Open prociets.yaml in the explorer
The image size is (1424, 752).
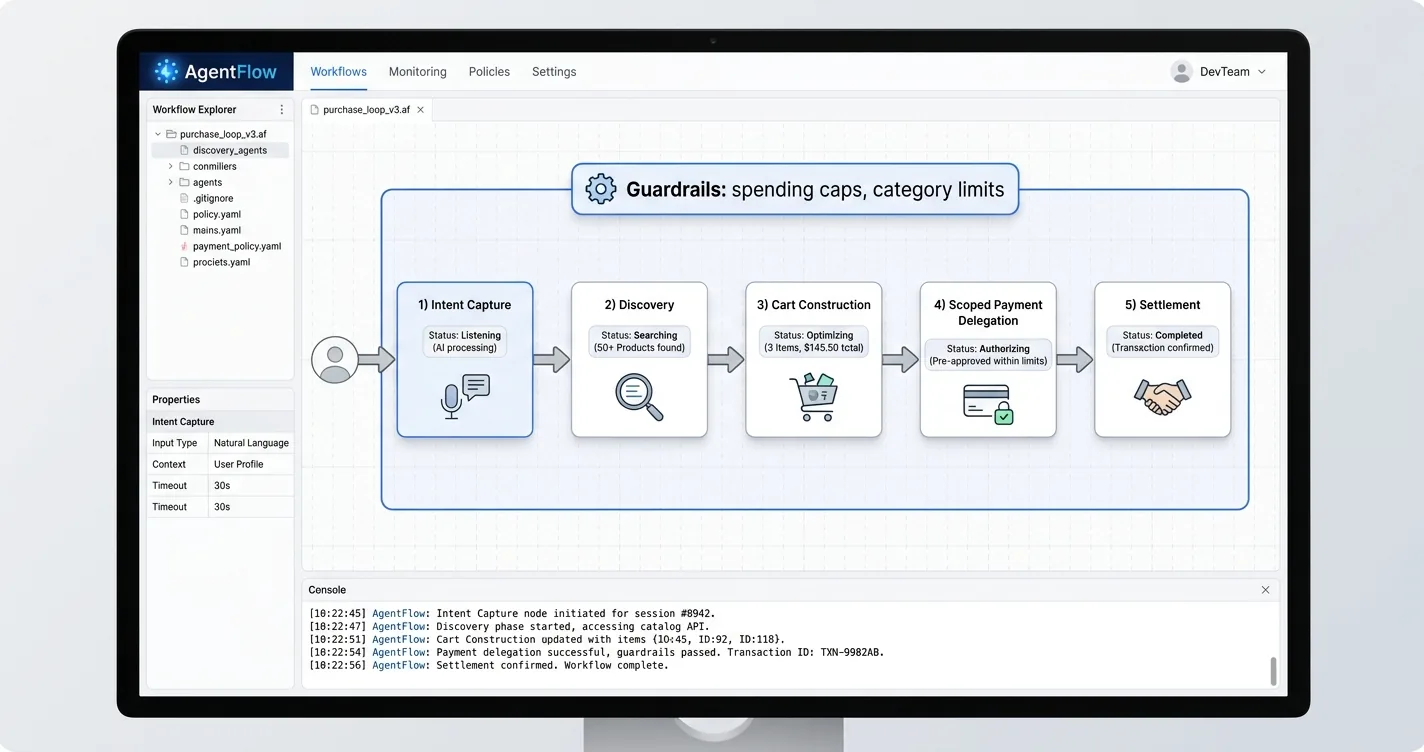pos(222,262)
